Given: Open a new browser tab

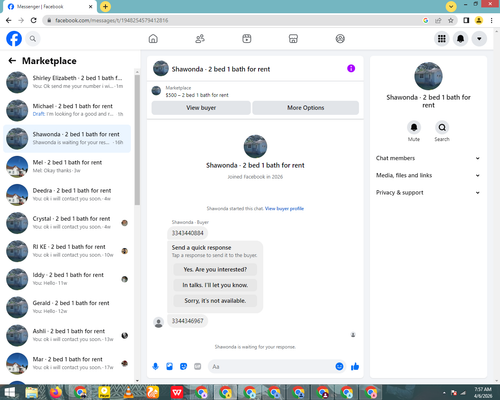Looking at the screenshot, I should [x=105, y=6].
